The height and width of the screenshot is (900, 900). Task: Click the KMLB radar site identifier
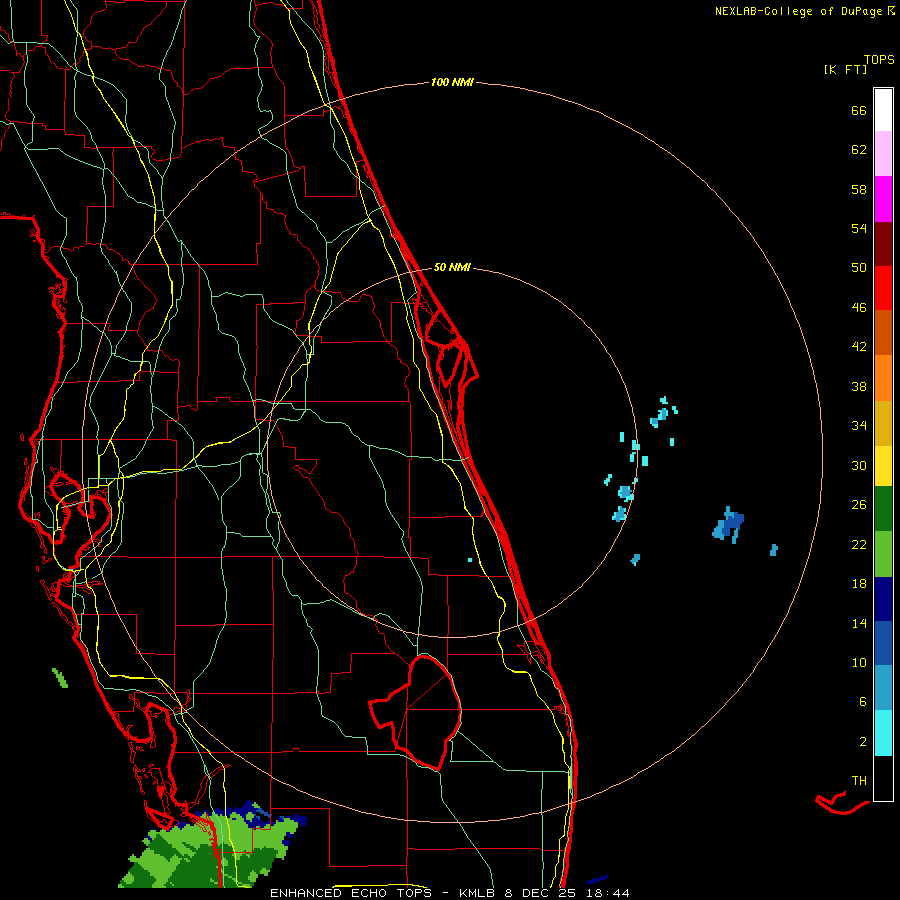[x=478, y=893]
